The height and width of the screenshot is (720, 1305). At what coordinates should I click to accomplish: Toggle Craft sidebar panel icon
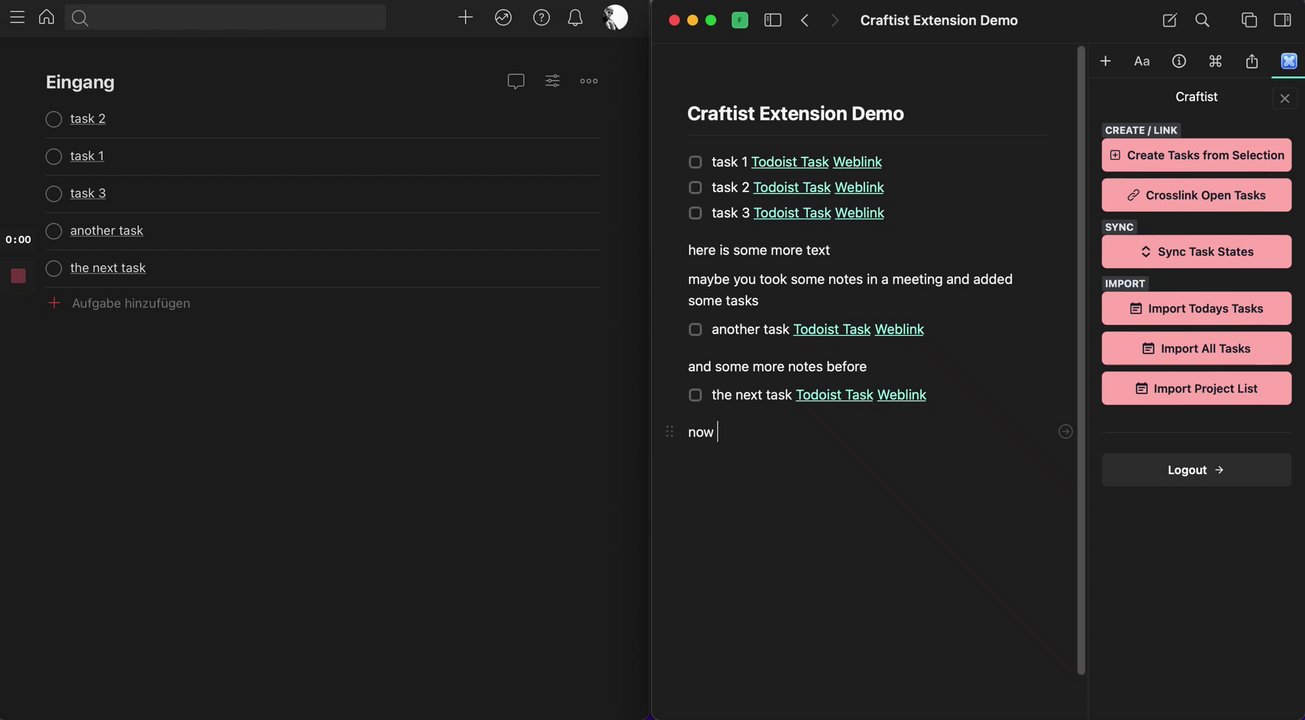tap(772, 20)
